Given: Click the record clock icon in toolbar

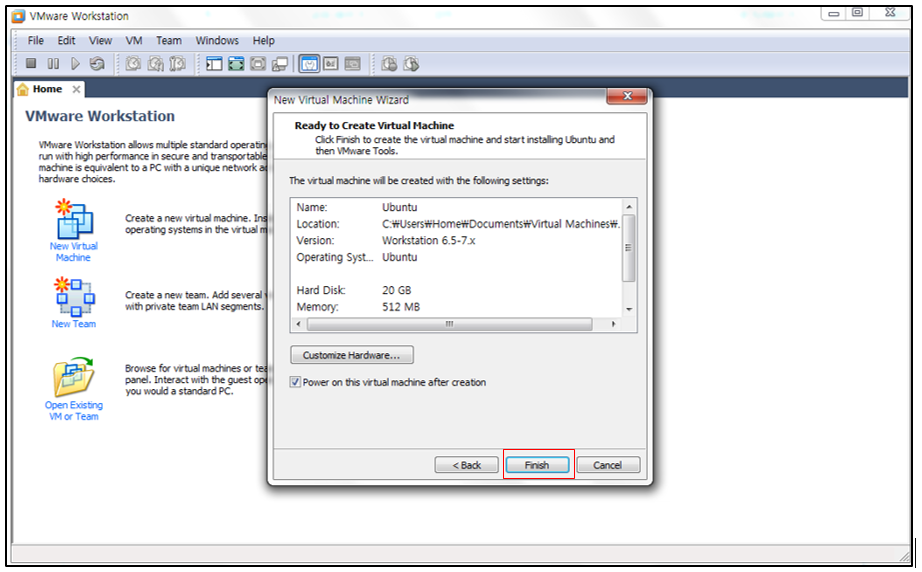Looking at the screenshot, I should (x=389, y=63).
